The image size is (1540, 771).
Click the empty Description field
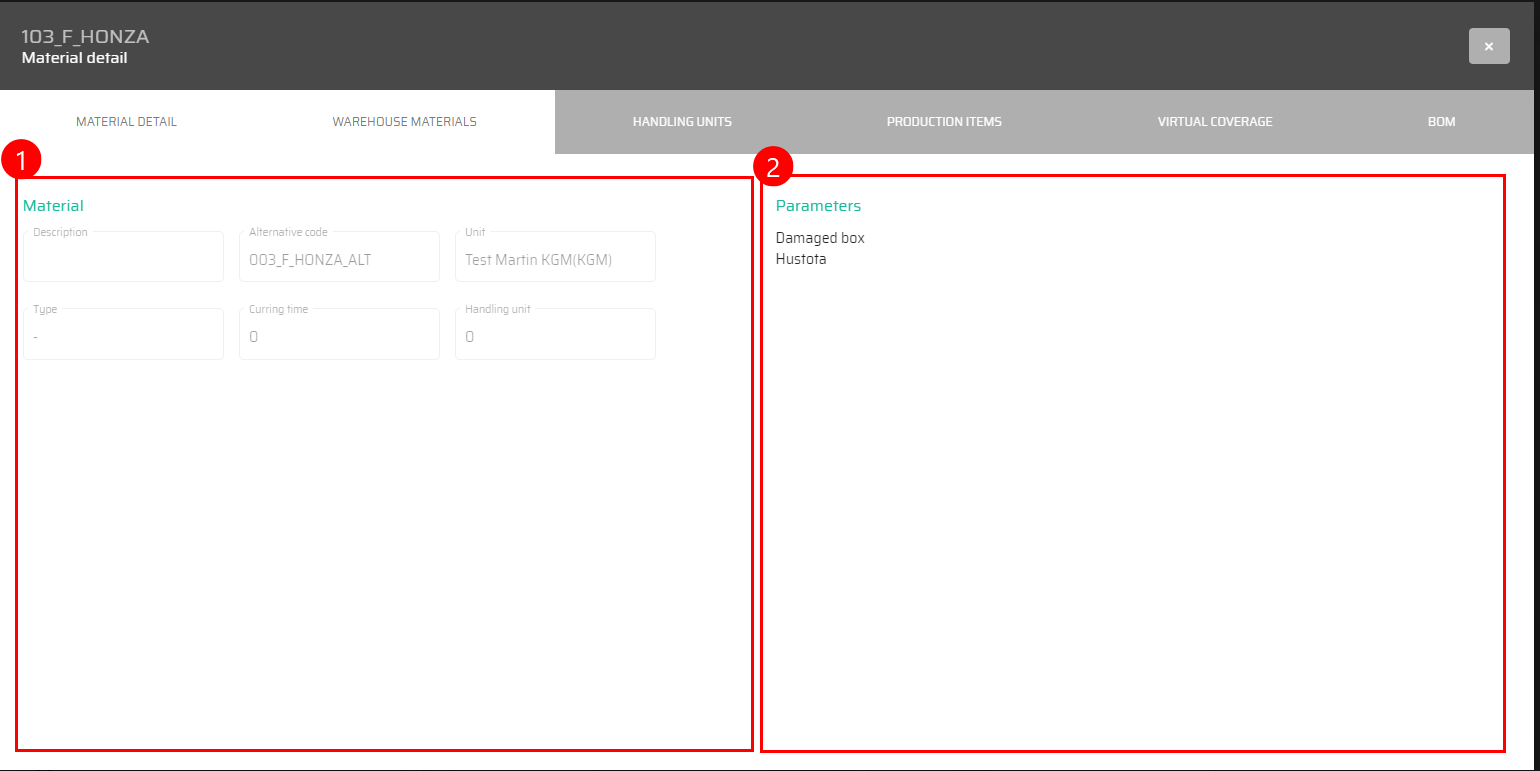pos(123,260)
